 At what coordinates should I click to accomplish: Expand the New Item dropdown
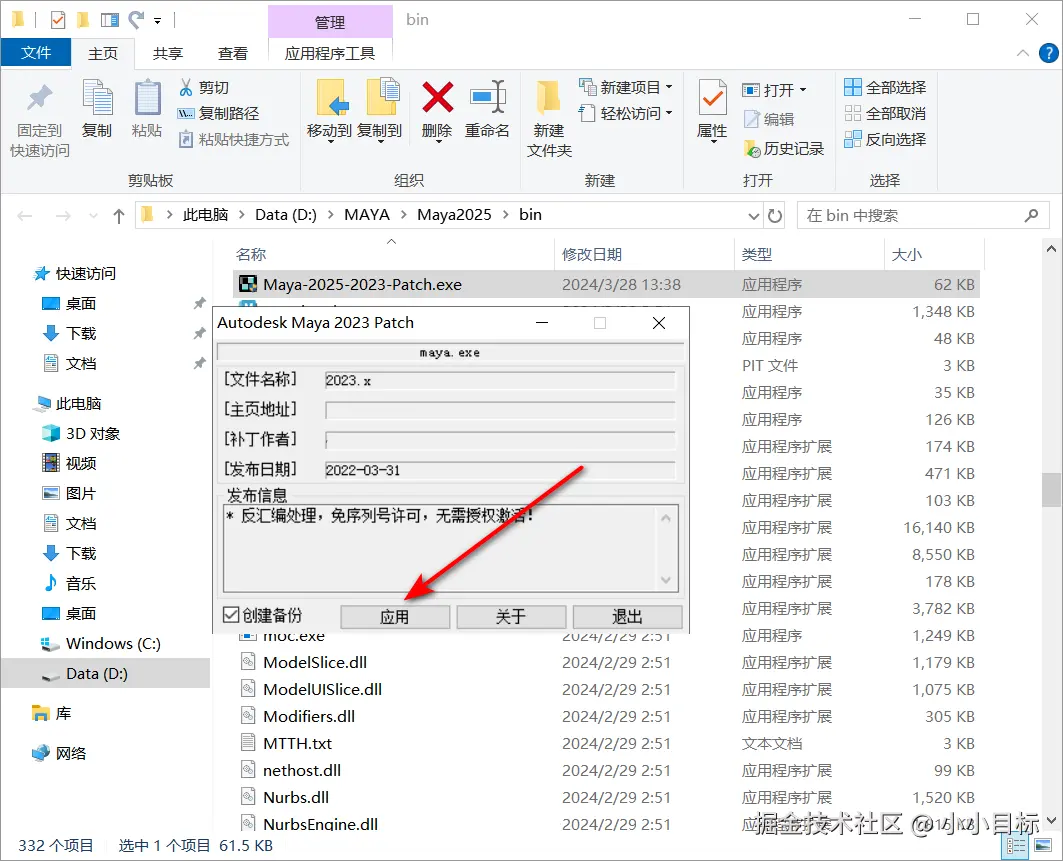(669, 87)
